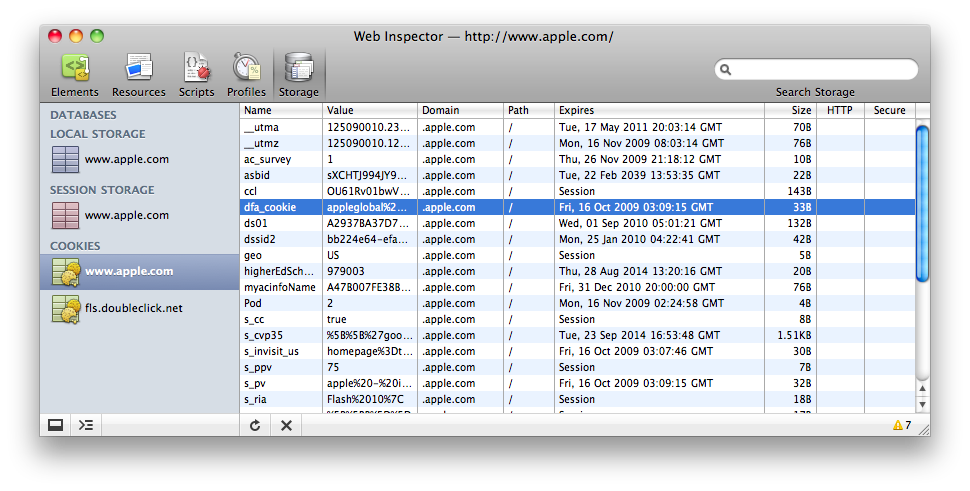Select the s_pv cookie row
Screen dimensions: 970x491
577,383
